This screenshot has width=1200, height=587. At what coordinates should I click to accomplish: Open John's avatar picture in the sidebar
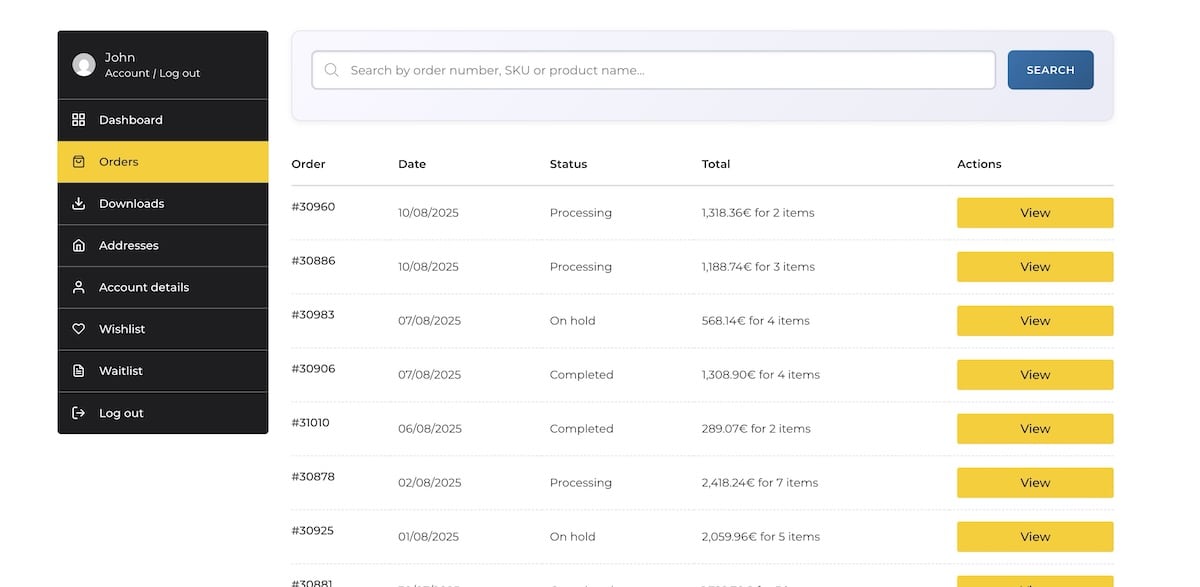pos(85,64)
